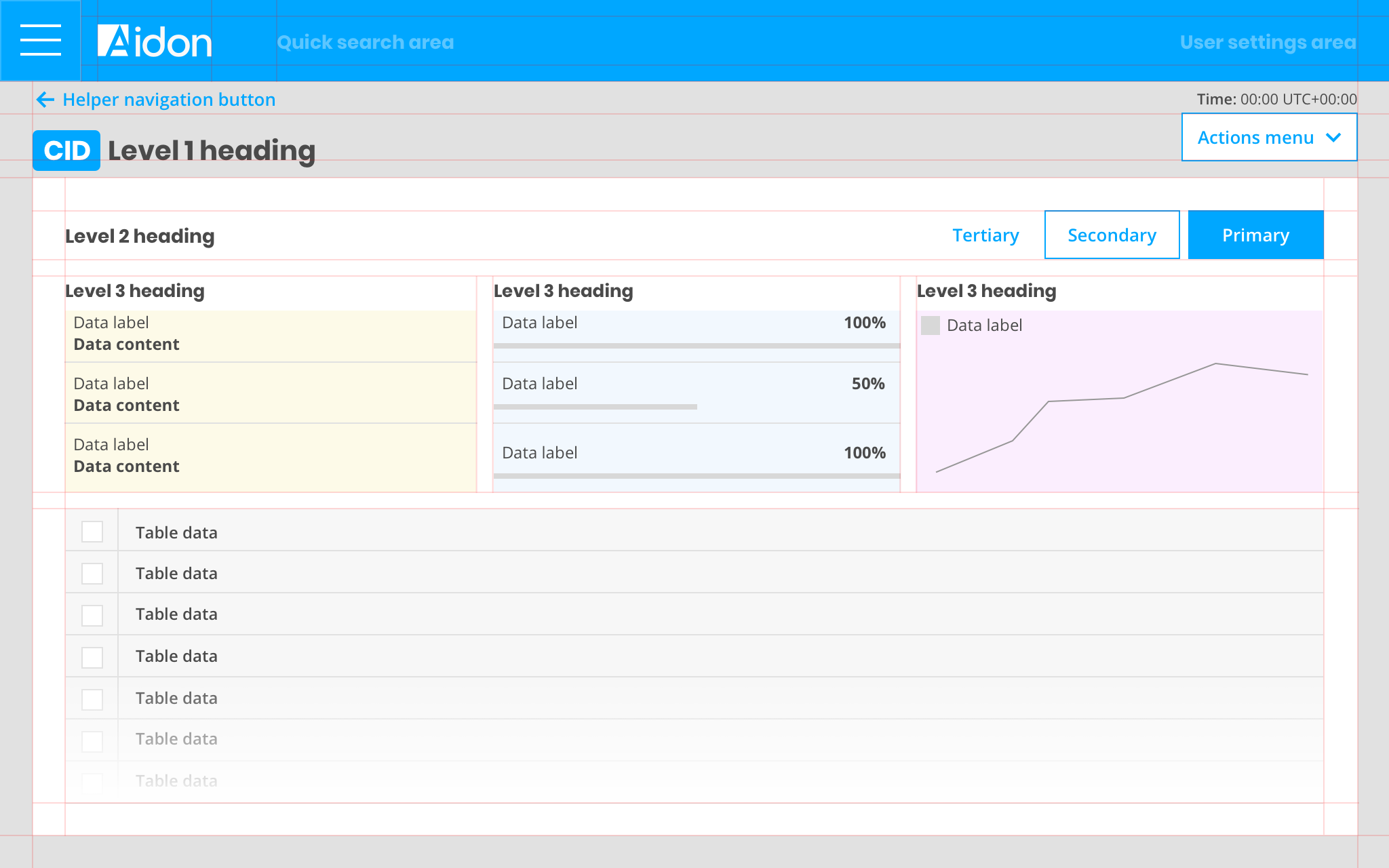Open the User settings area
Viewport: 1389px width, 868px height.
1267,42
